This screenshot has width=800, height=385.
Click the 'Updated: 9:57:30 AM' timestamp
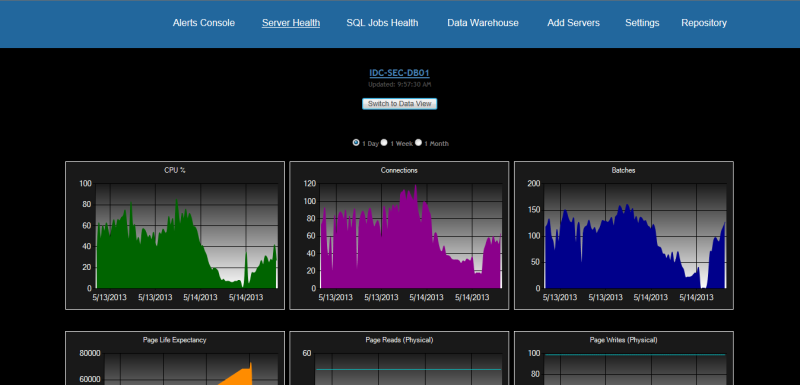click(x=399, y=85)
